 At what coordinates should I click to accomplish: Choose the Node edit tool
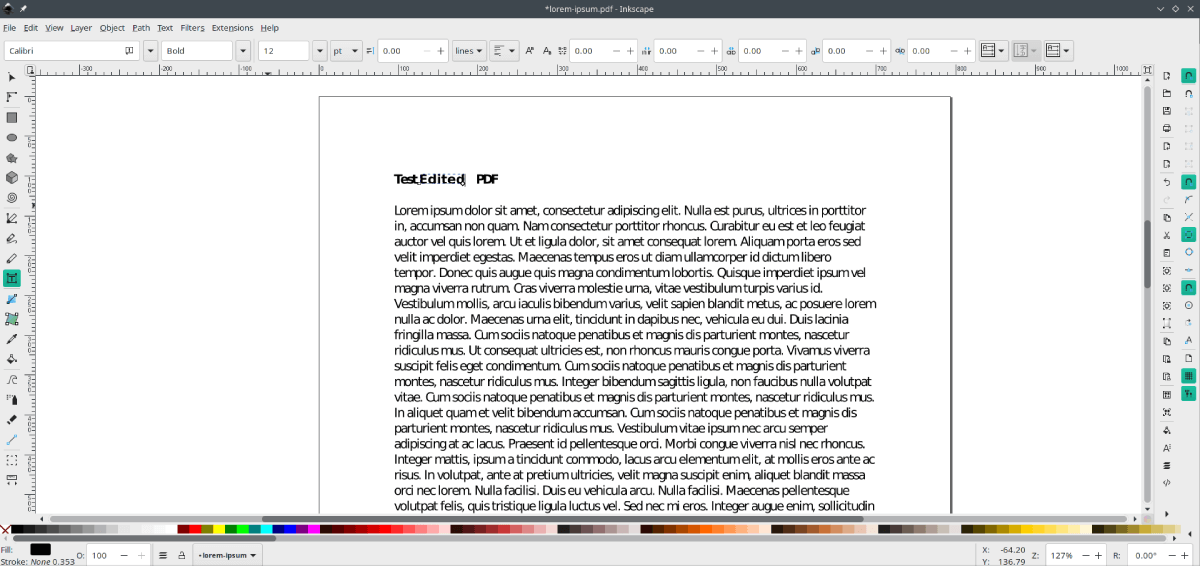click(x=12, y=97)
